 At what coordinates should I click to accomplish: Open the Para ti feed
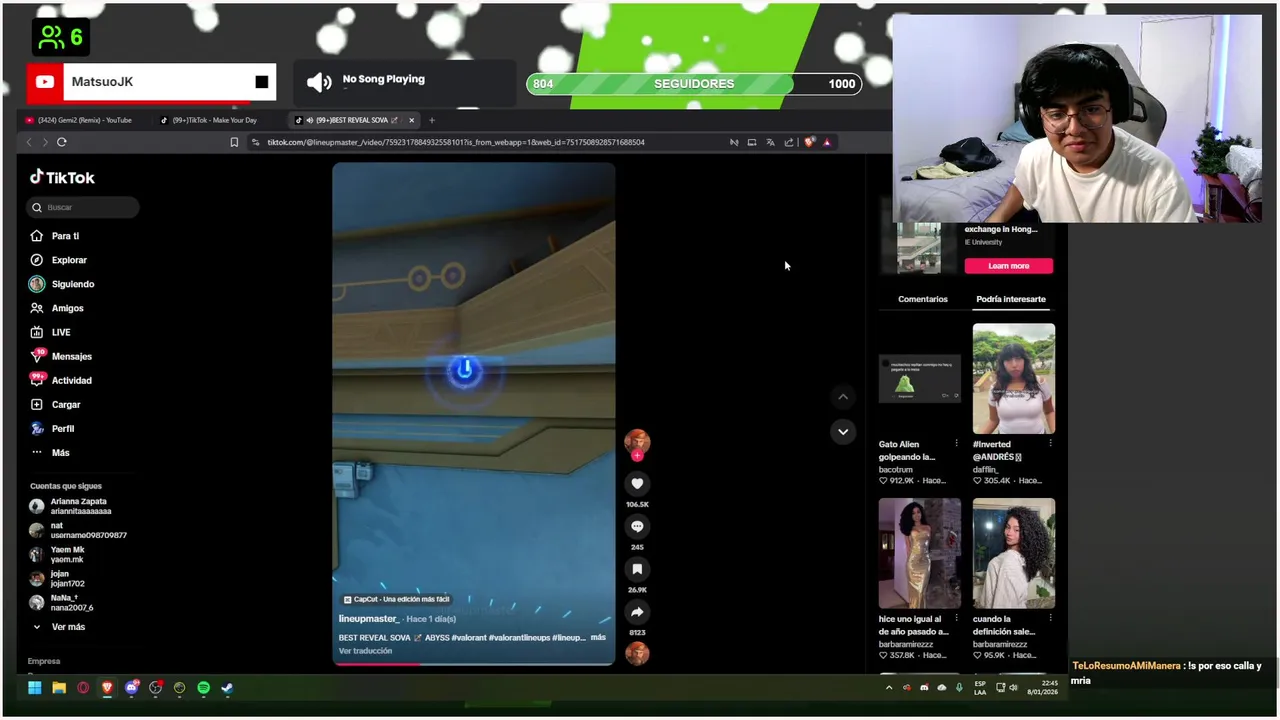(x=55, y=236)
